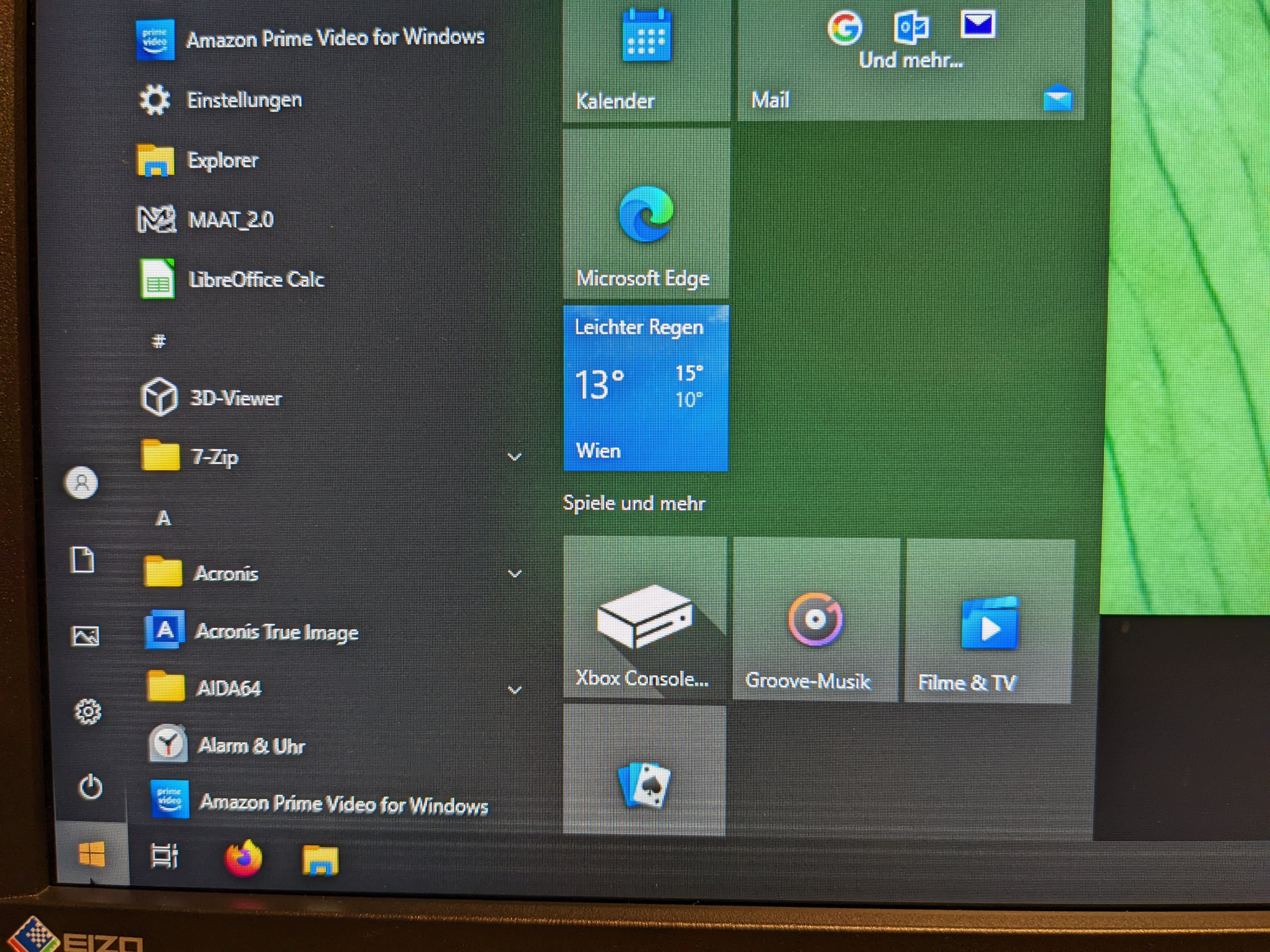Click the # group header
This screenshot has width=1270, height=952.
[x=158, y=342]
